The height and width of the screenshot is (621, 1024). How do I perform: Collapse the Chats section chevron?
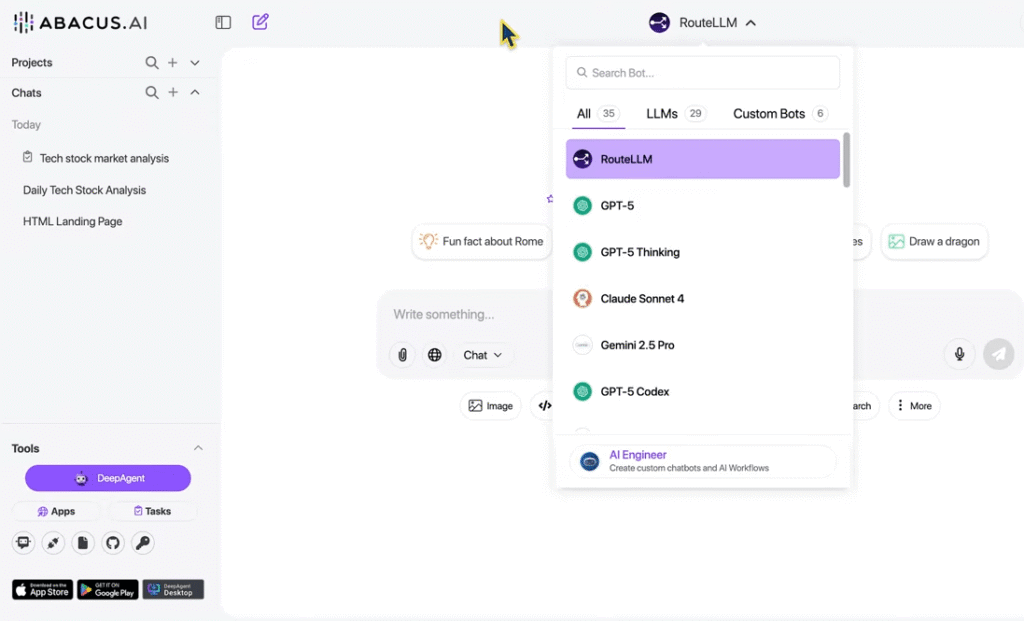tap(195, 92)
